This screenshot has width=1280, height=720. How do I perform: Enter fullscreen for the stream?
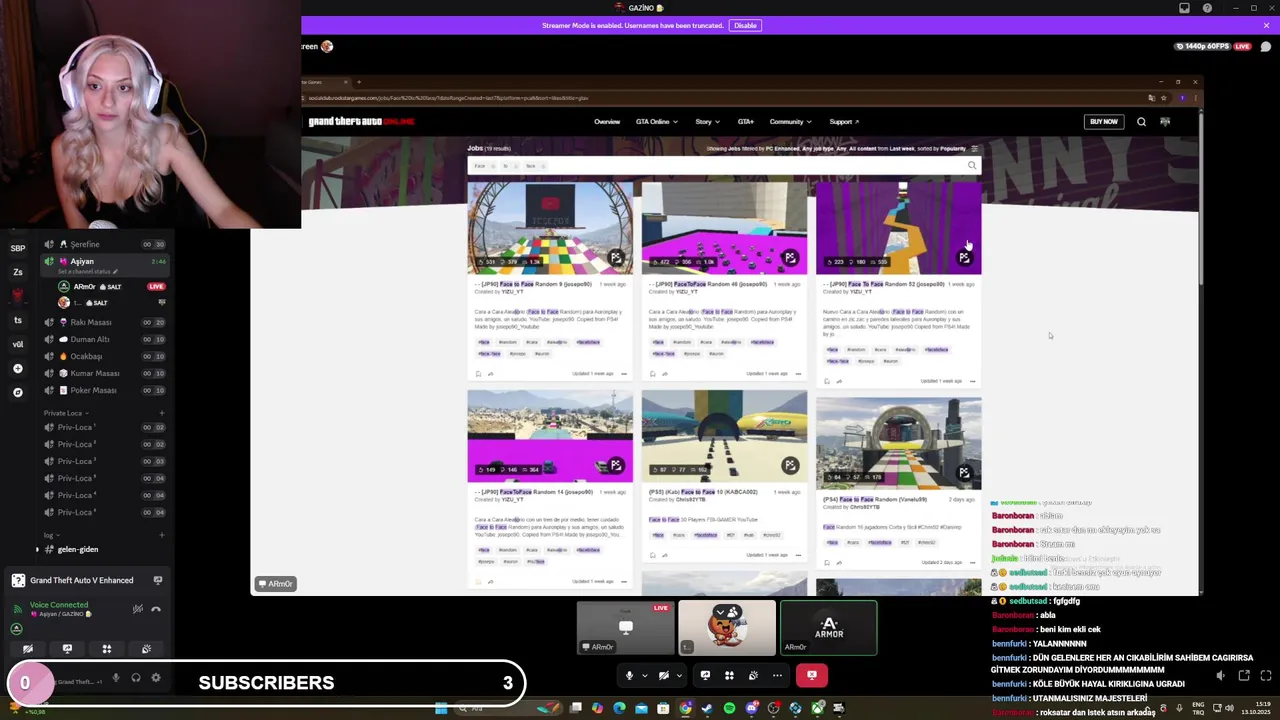coord(1266,676)
